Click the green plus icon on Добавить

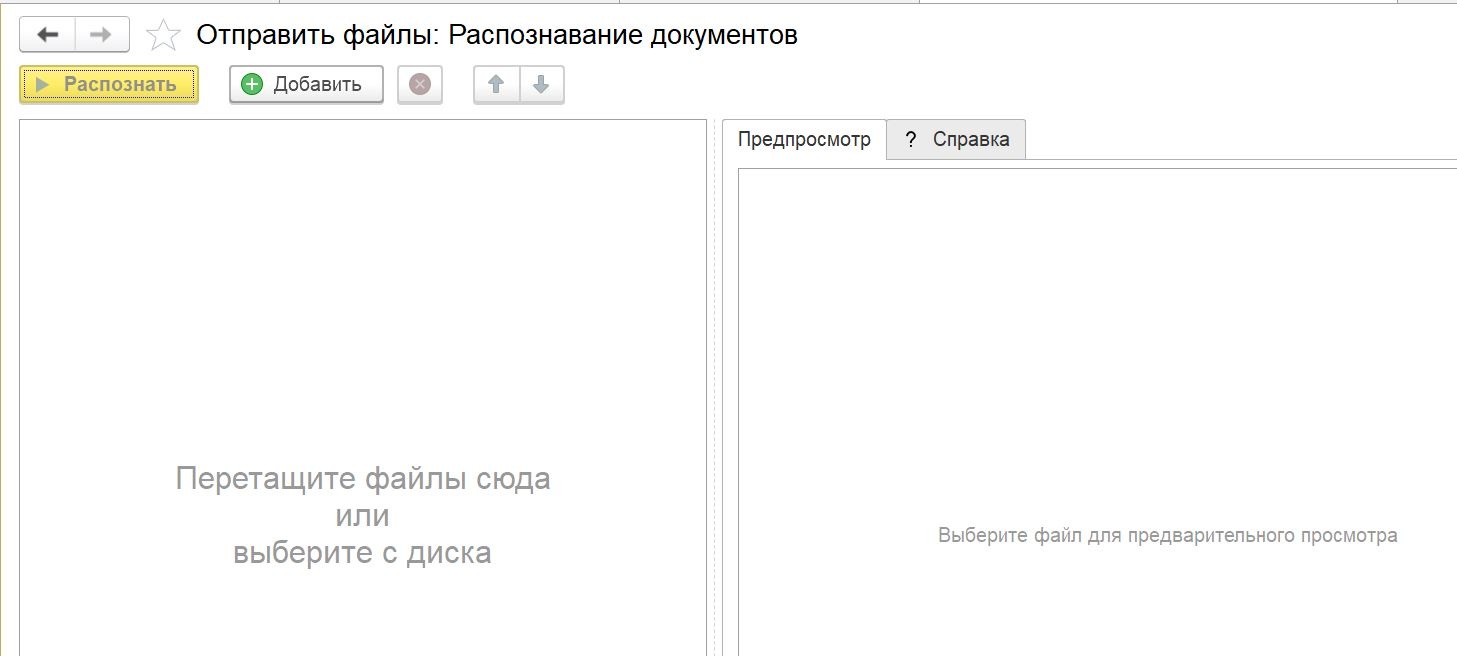tap(252, 85)
